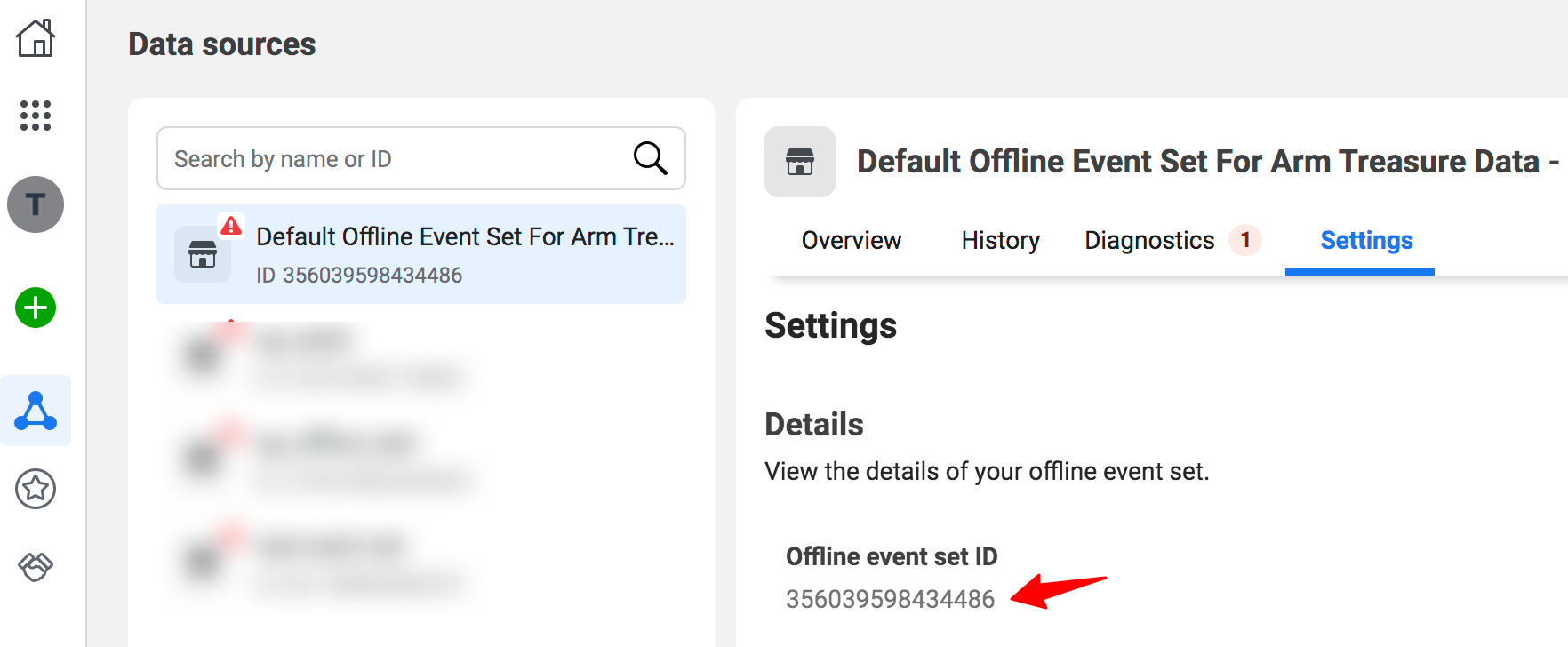Focus the Search by name or ID field

391,158
